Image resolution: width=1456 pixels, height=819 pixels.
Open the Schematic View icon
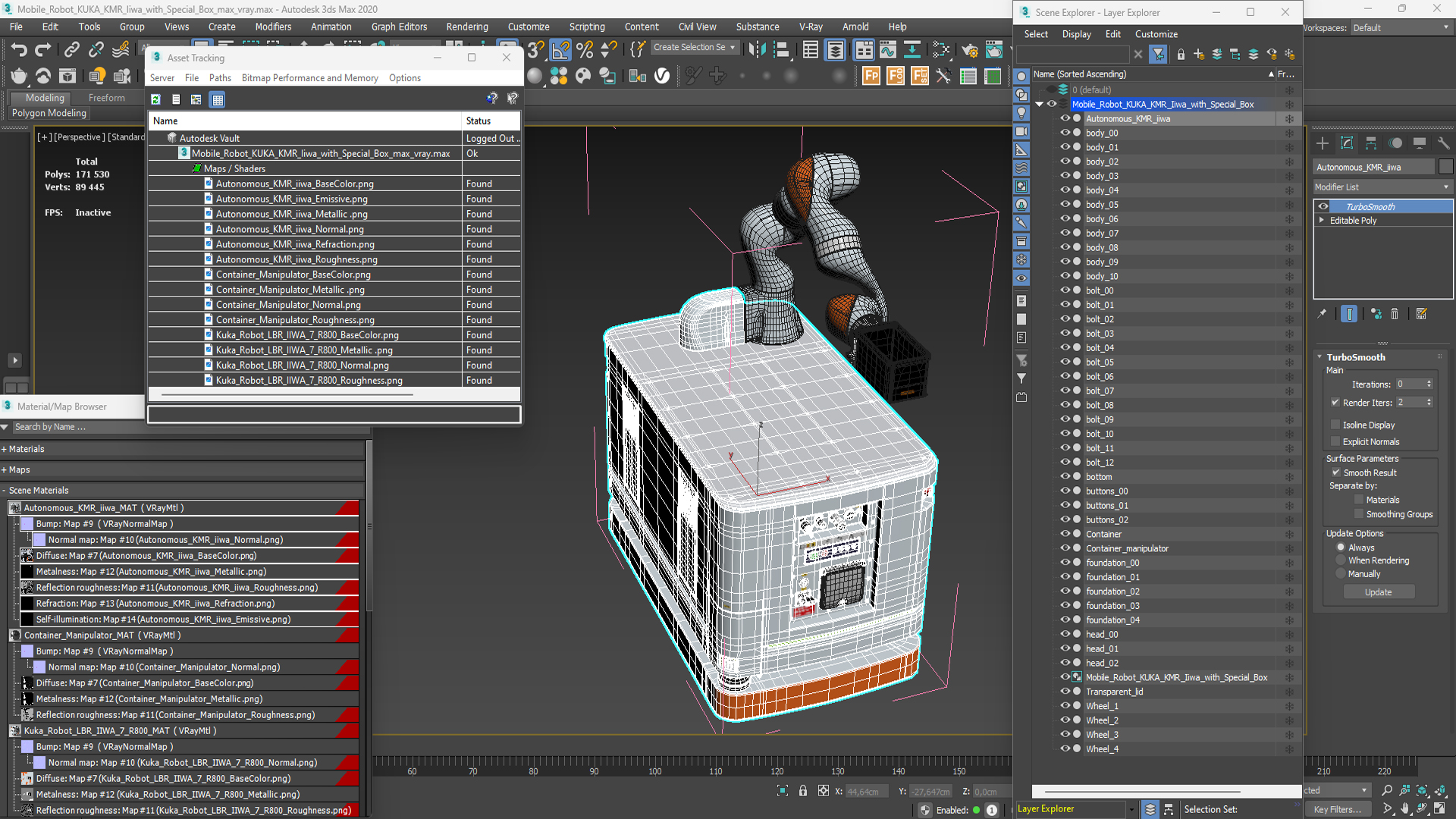[x=941, y=50]
